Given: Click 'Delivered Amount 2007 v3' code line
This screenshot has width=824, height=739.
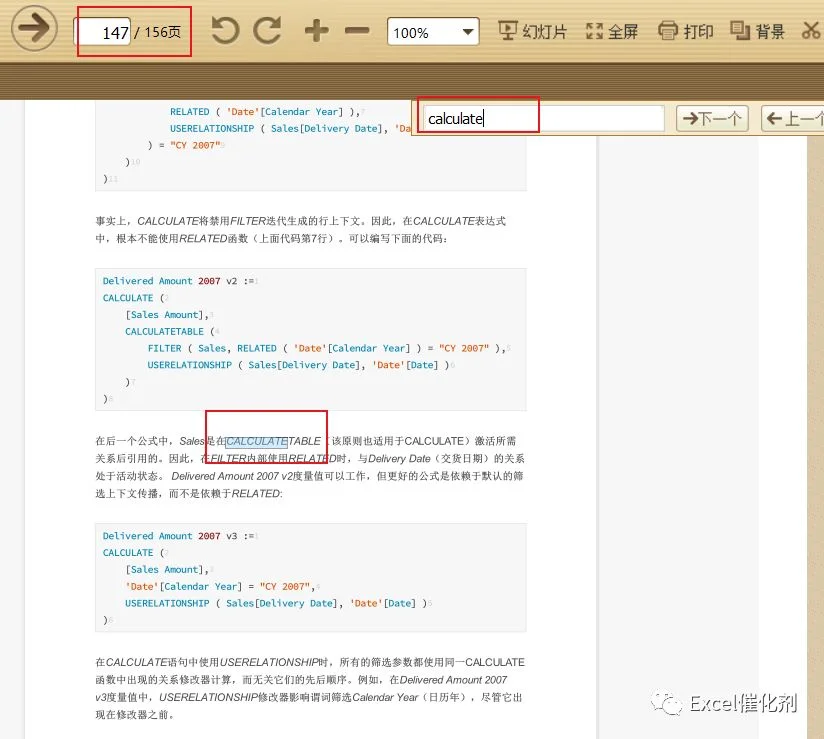Looking at the screenshot, I should pyautogui.click(x=178, y=536).
